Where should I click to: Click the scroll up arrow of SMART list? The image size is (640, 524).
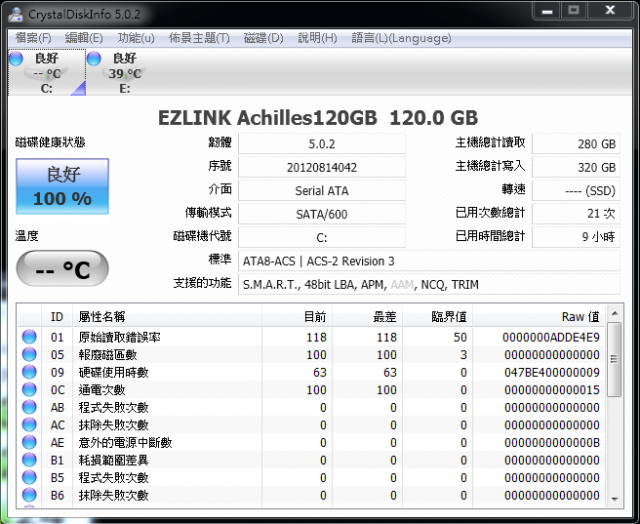[615, 313]
